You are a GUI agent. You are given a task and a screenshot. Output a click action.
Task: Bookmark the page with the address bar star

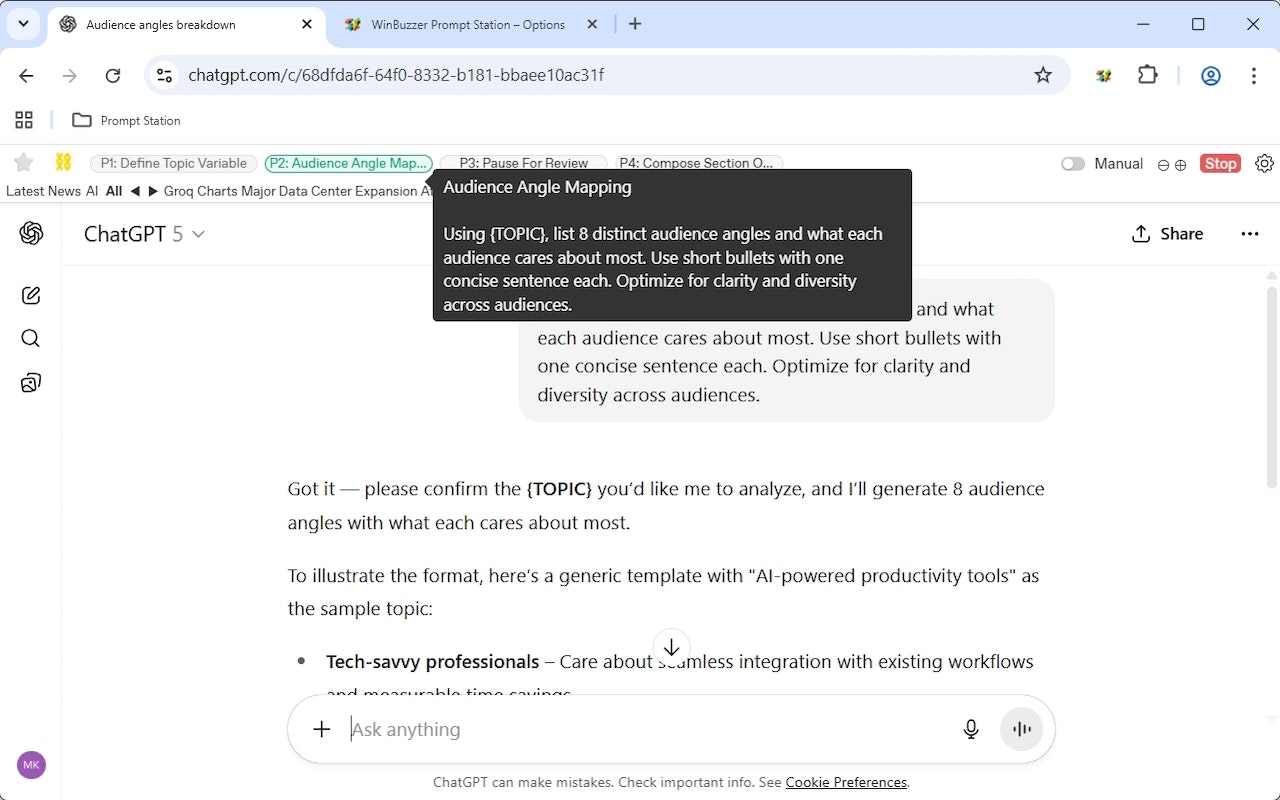point(1043,75)
